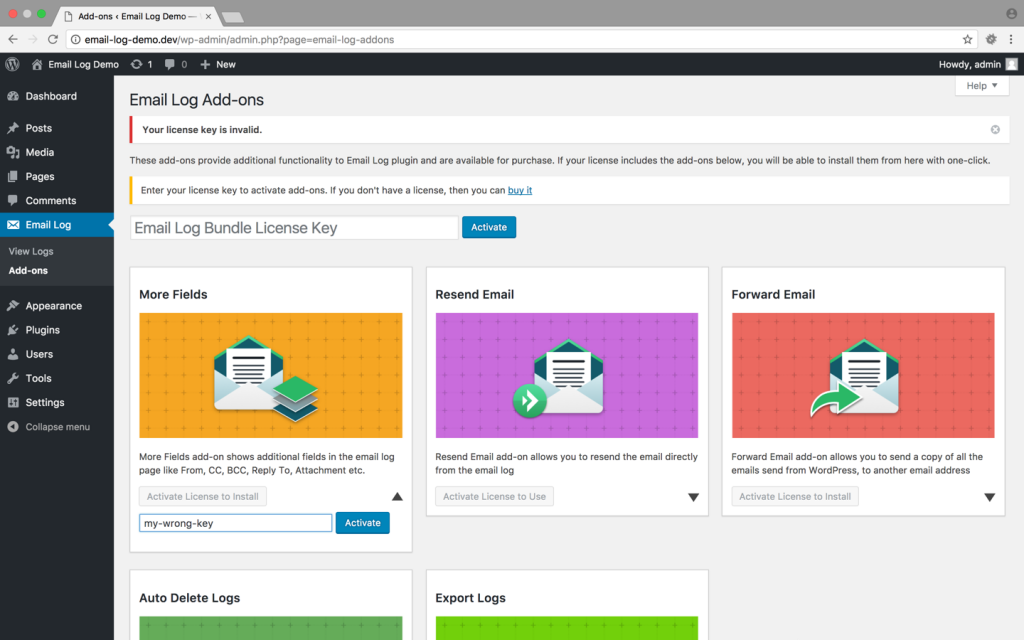Click the WordPress logo in admin bar
Viewport: 1024px width, 640px height.
pos(12,64)
